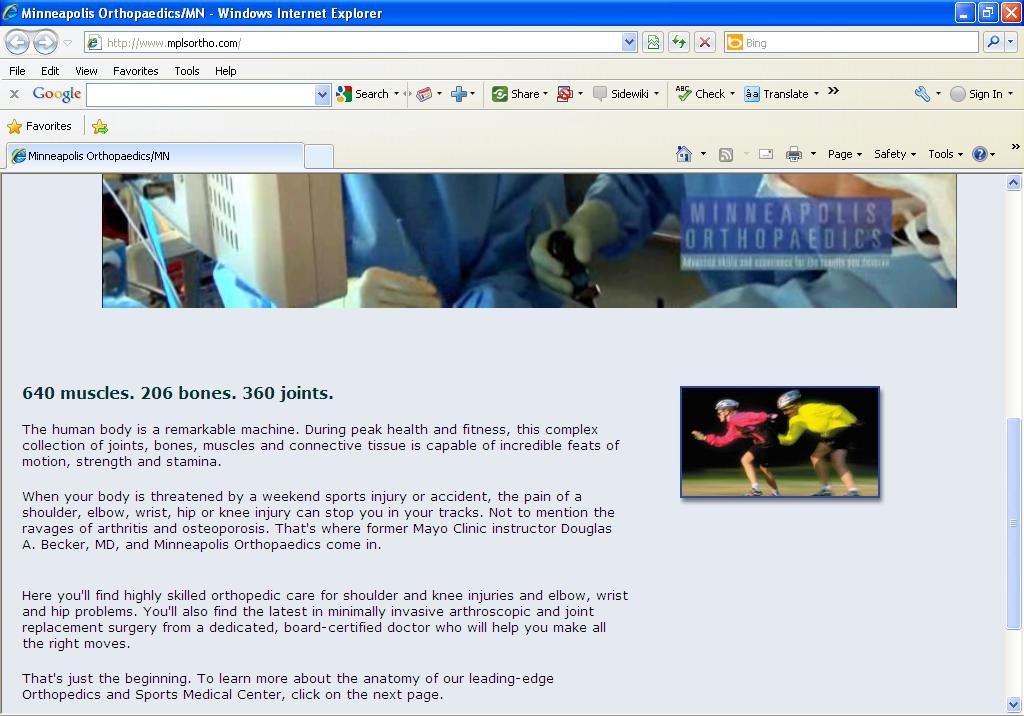Open the File menu
Image resolution: width=1024 pixels, height=716 pixels.
click(18, 71)
